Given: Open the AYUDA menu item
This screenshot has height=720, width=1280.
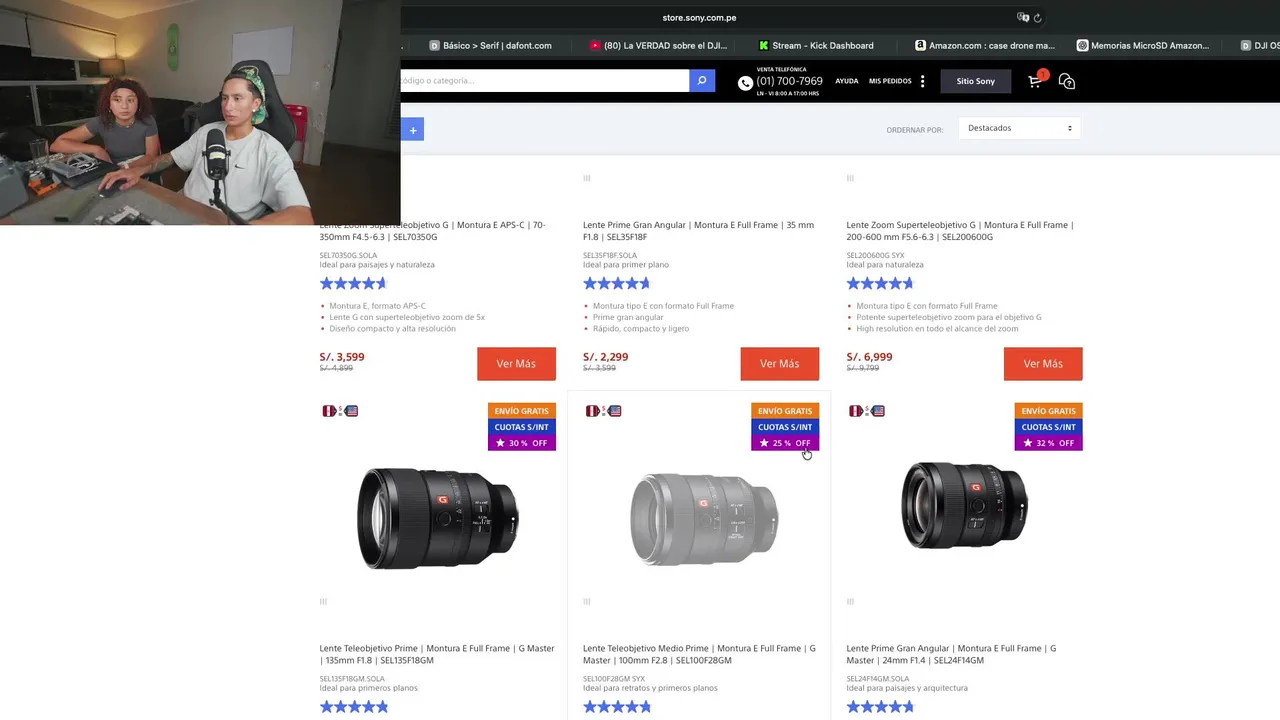Looking at the screenshot, I should [x=847, y=81].
